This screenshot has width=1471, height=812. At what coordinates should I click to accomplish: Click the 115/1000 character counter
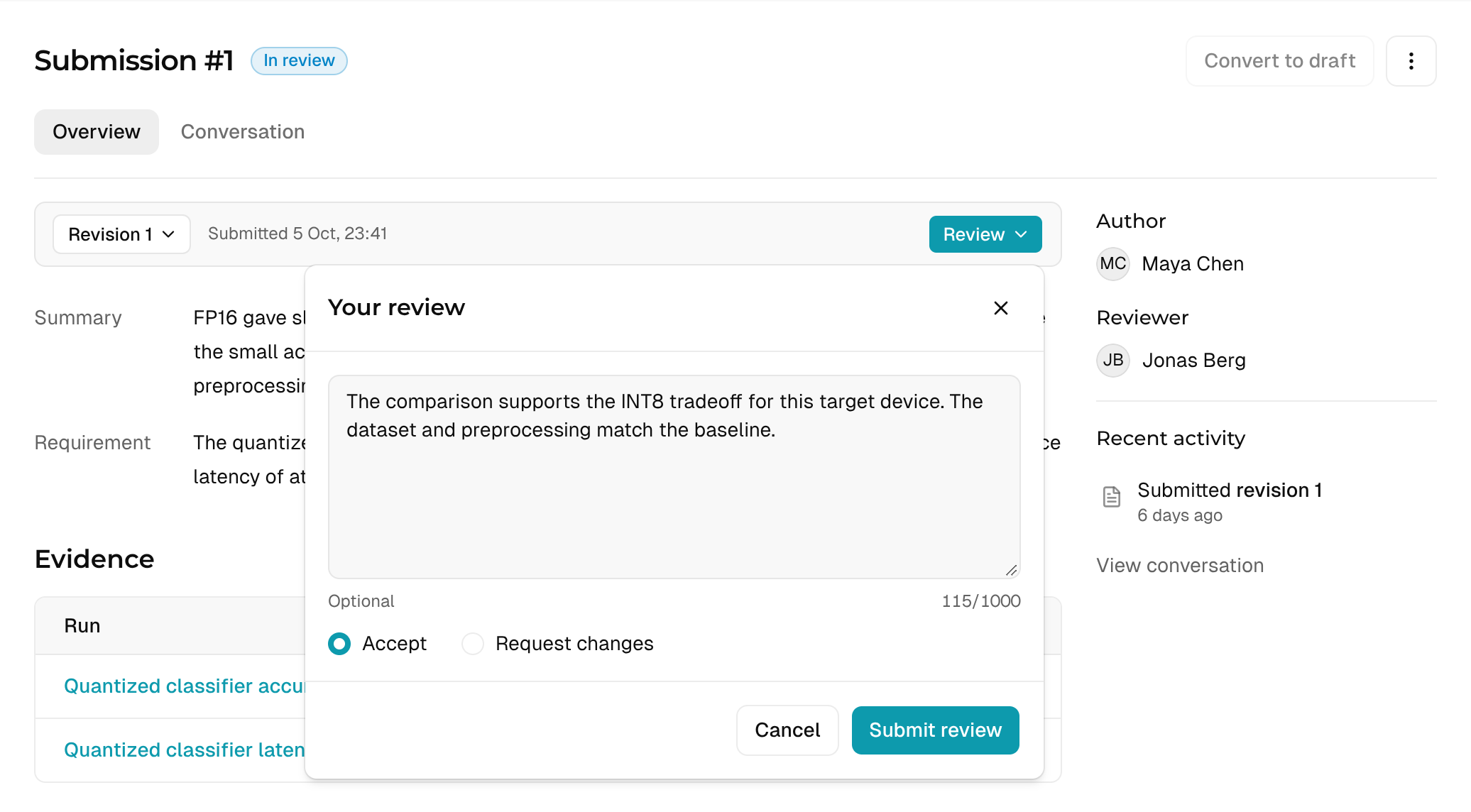click(x=981, y=601)
